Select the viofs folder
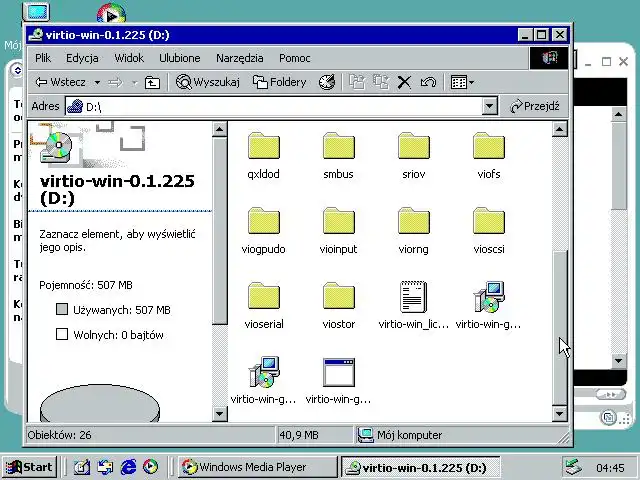Viewport: 640px width, 480px height. [x=489, y=156]
